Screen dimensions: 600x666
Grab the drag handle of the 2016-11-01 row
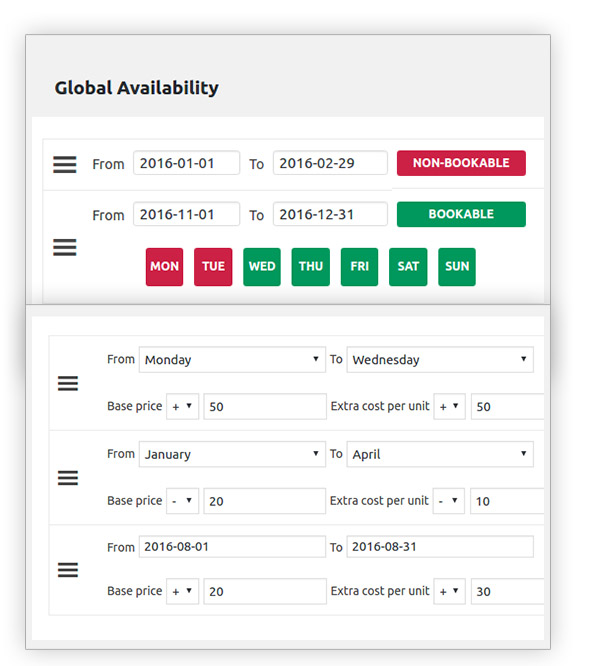pyautogui.click(x=65, y=247)
